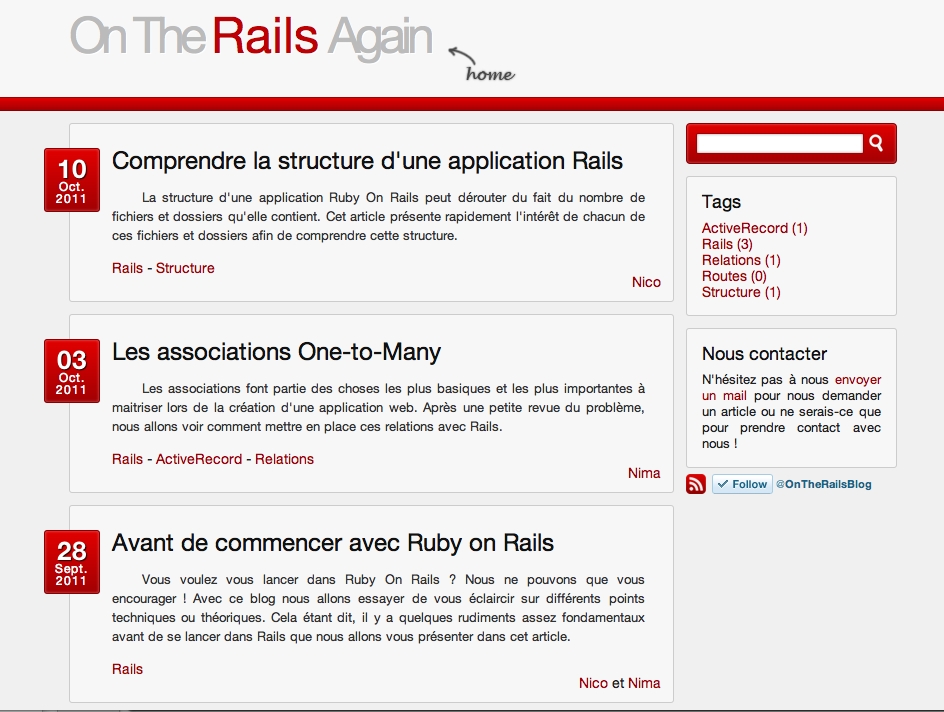Screen dimensions: 944x712
Task: Open the red RSS feed icon
Action: point(696,484)
